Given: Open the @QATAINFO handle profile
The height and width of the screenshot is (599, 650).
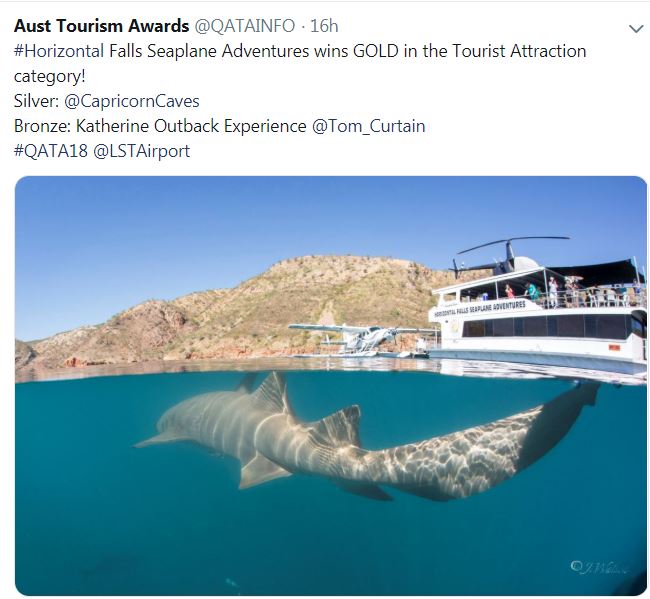Looking at the screenshot, I should click(245, 26).
